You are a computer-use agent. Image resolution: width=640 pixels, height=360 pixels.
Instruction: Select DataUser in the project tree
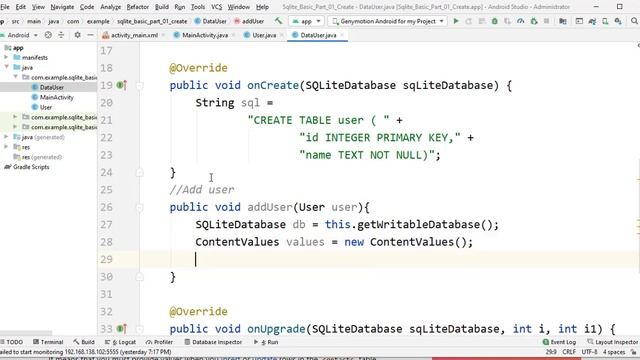tap(51, 87)
